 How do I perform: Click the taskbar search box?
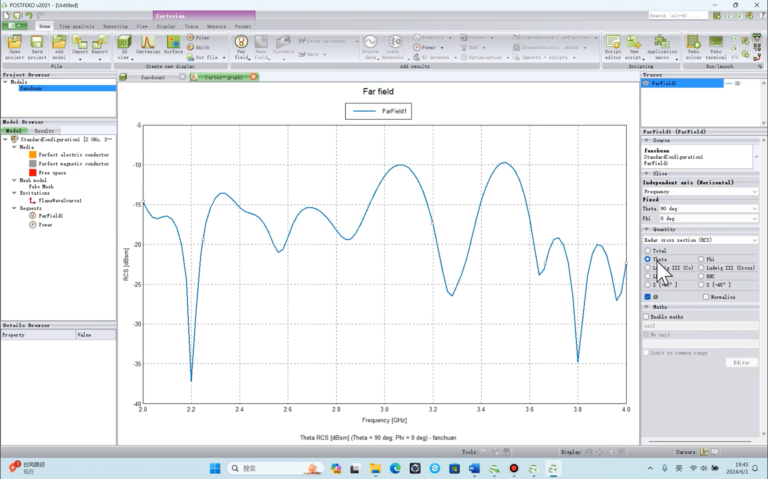tap(275, 469)
